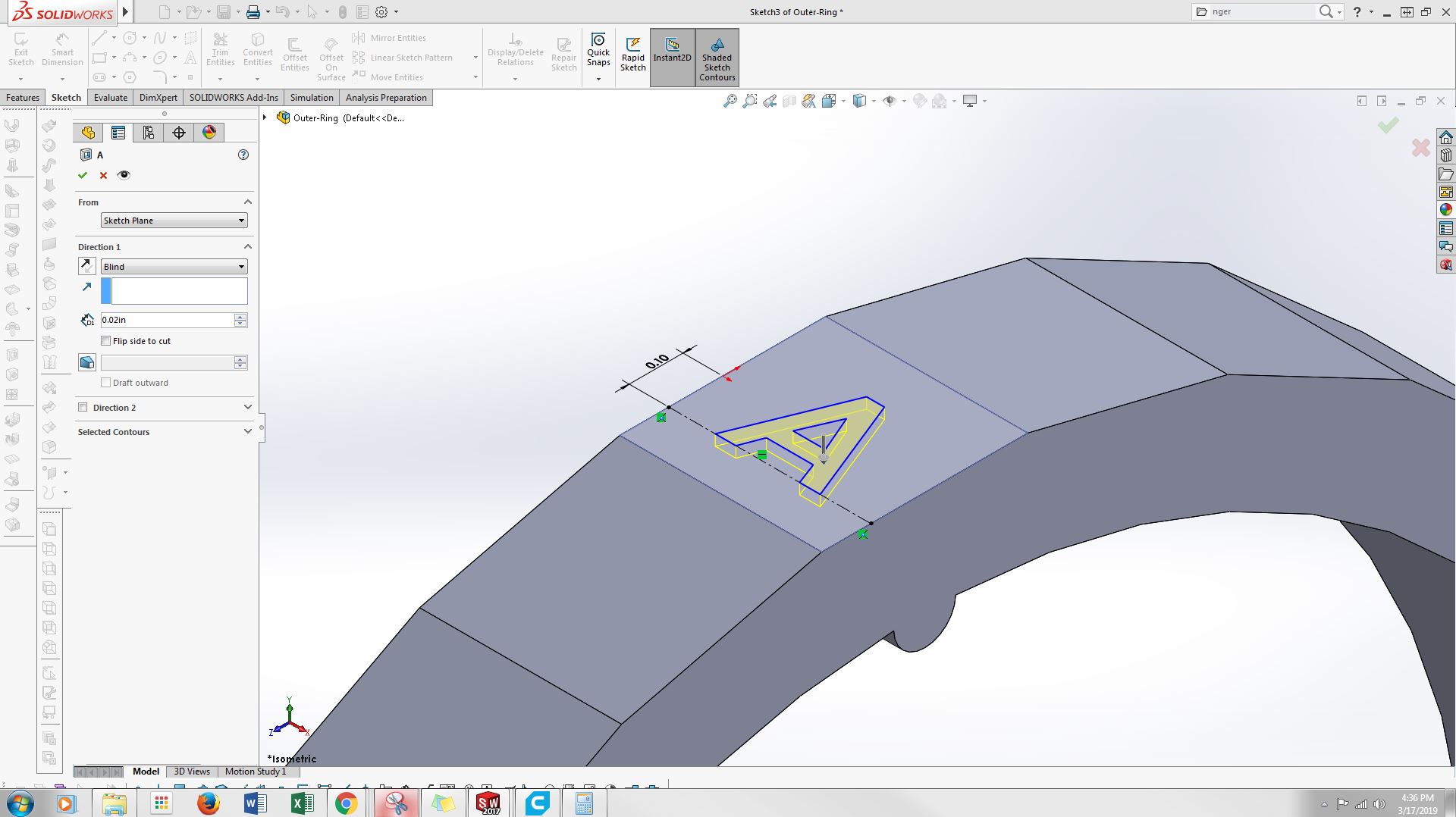Switch to the Simulation tab
This screenshot has width=1456, height=817.
point(312,98)
